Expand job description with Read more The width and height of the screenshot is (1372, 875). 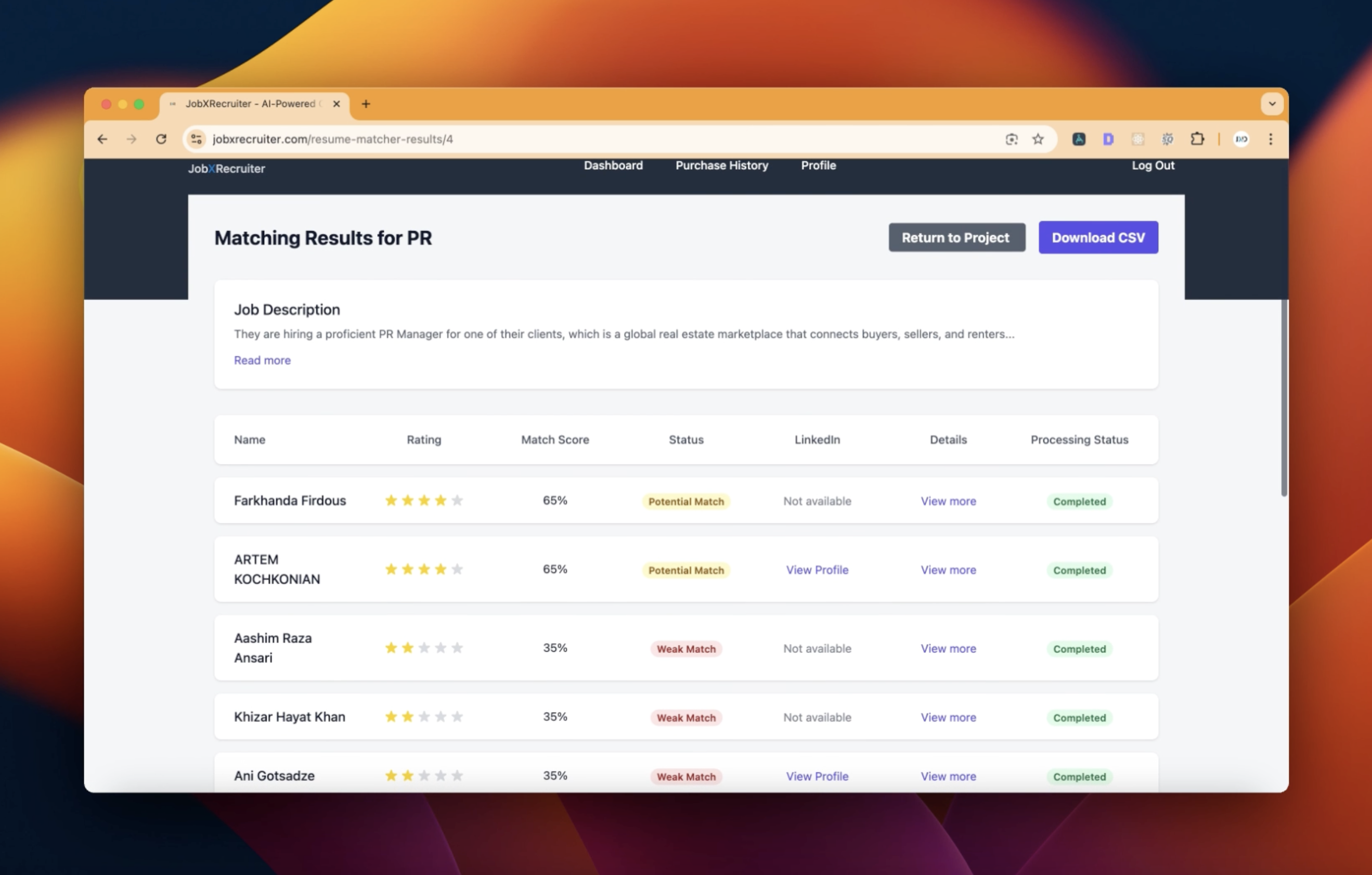click(262, 361)
